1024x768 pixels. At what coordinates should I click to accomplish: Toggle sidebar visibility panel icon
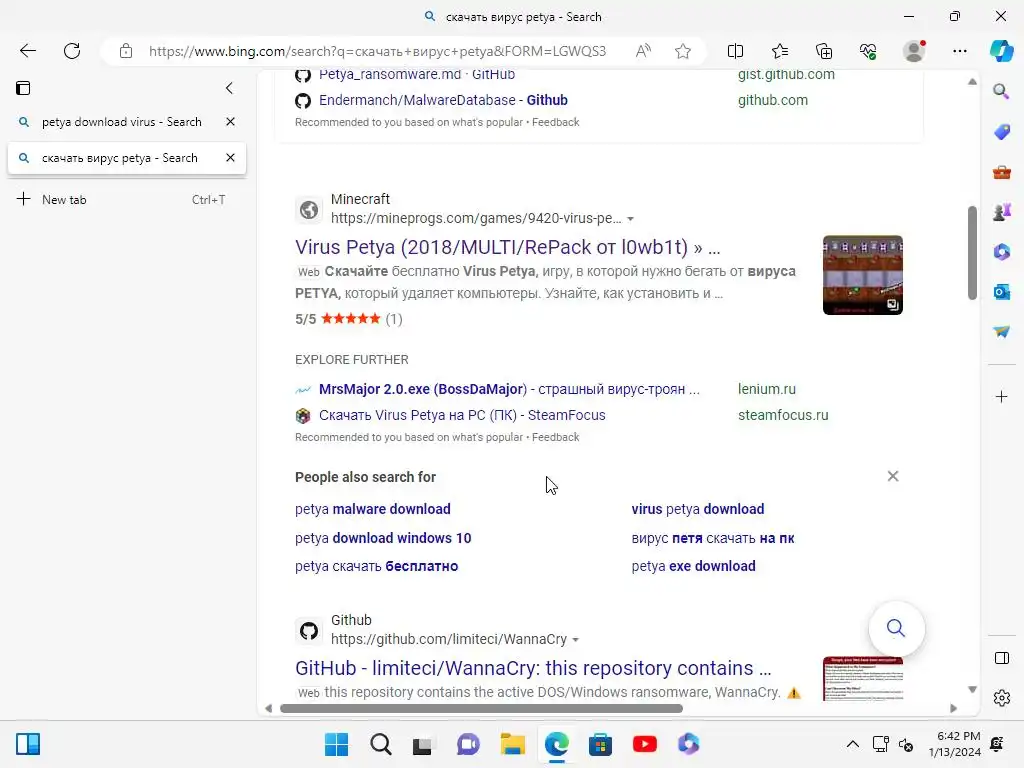coord(1001,658)
